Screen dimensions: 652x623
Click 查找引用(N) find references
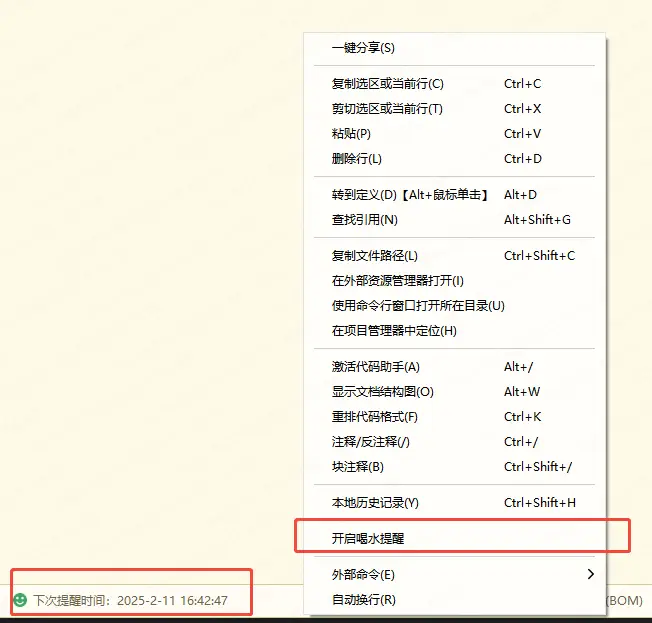(x=365, y=220)
